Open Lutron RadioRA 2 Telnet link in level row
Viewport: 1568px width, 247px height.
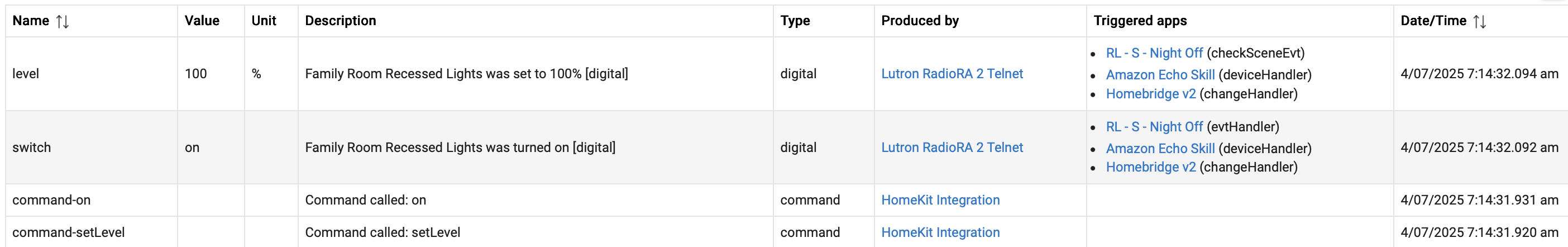point(952,74)
